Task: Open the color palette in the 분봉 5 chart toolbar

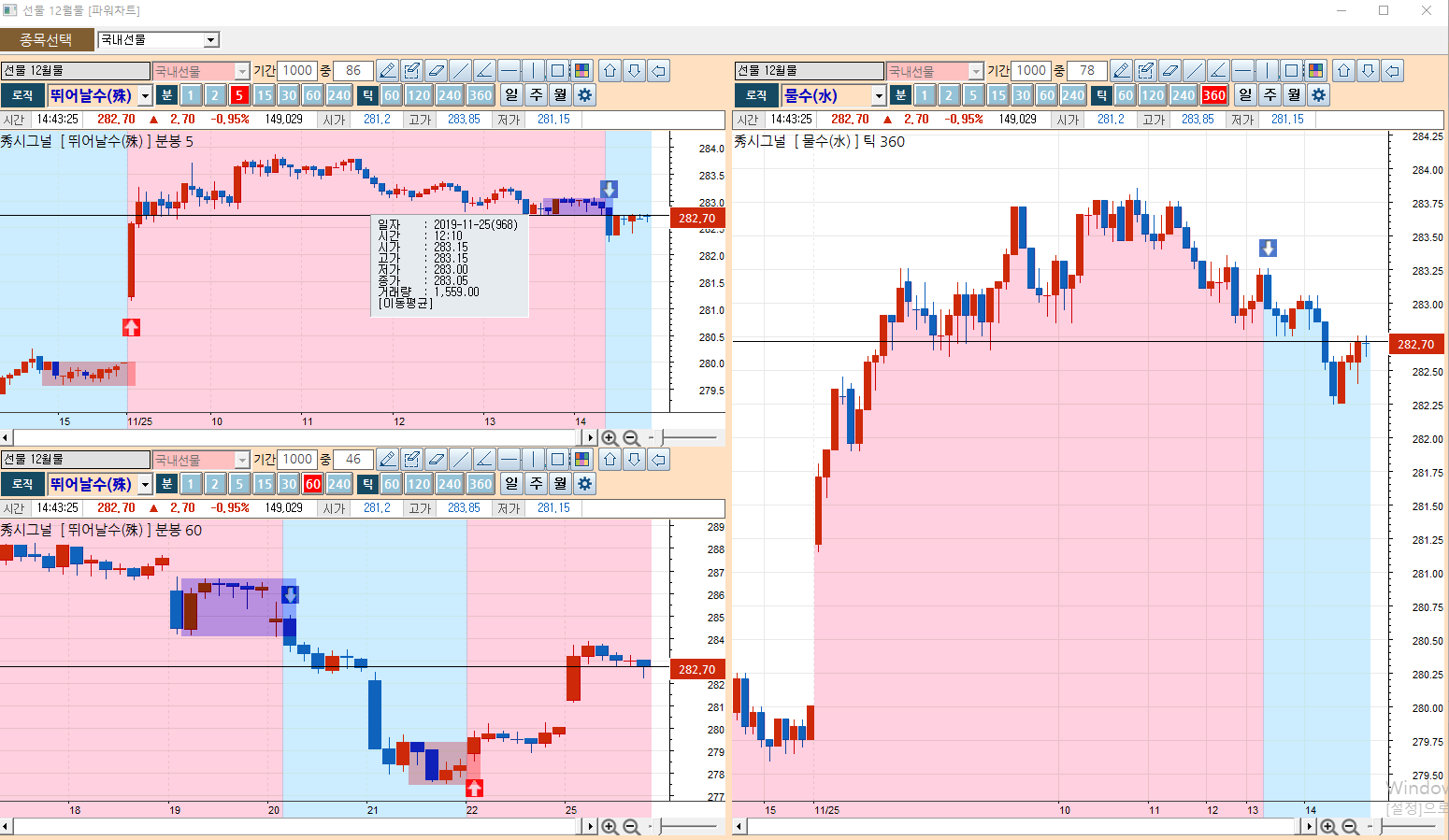Action: (581, 71)
